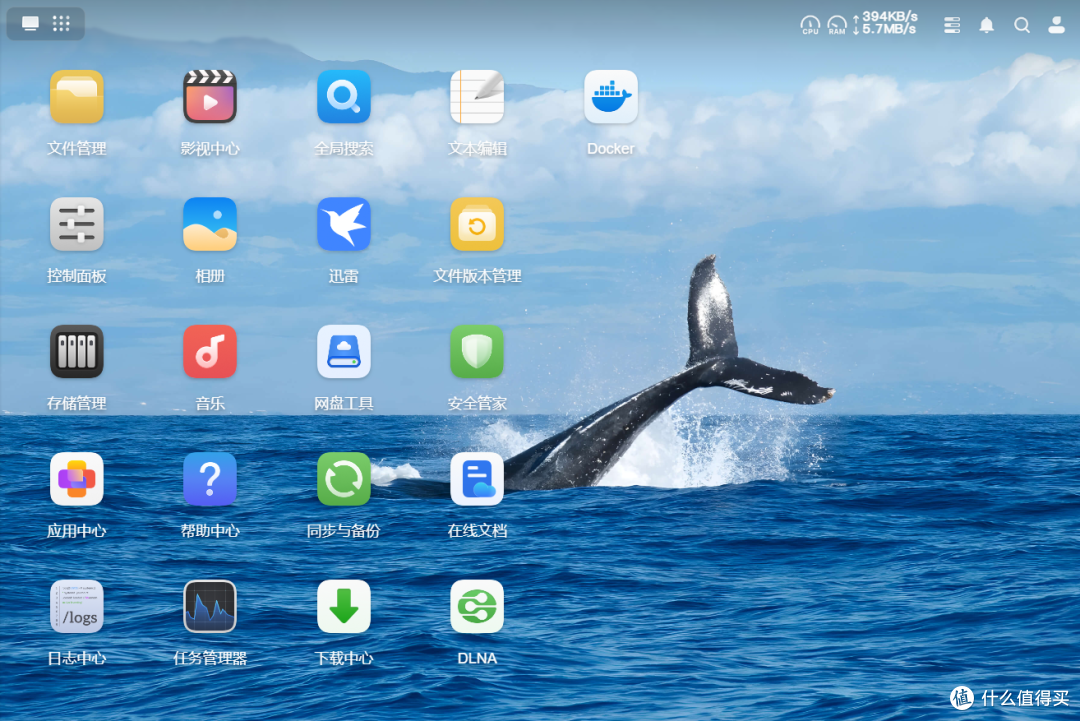Open the app grid launcher button

[61, 23]
